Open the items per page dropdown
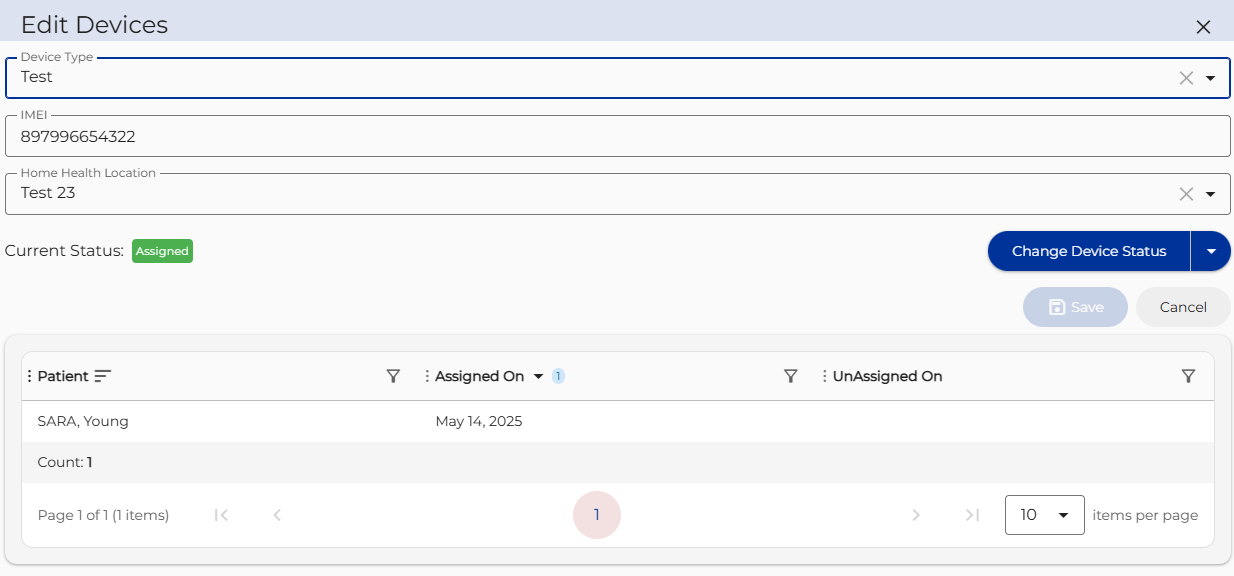1234x576 pixels. 1045,515
